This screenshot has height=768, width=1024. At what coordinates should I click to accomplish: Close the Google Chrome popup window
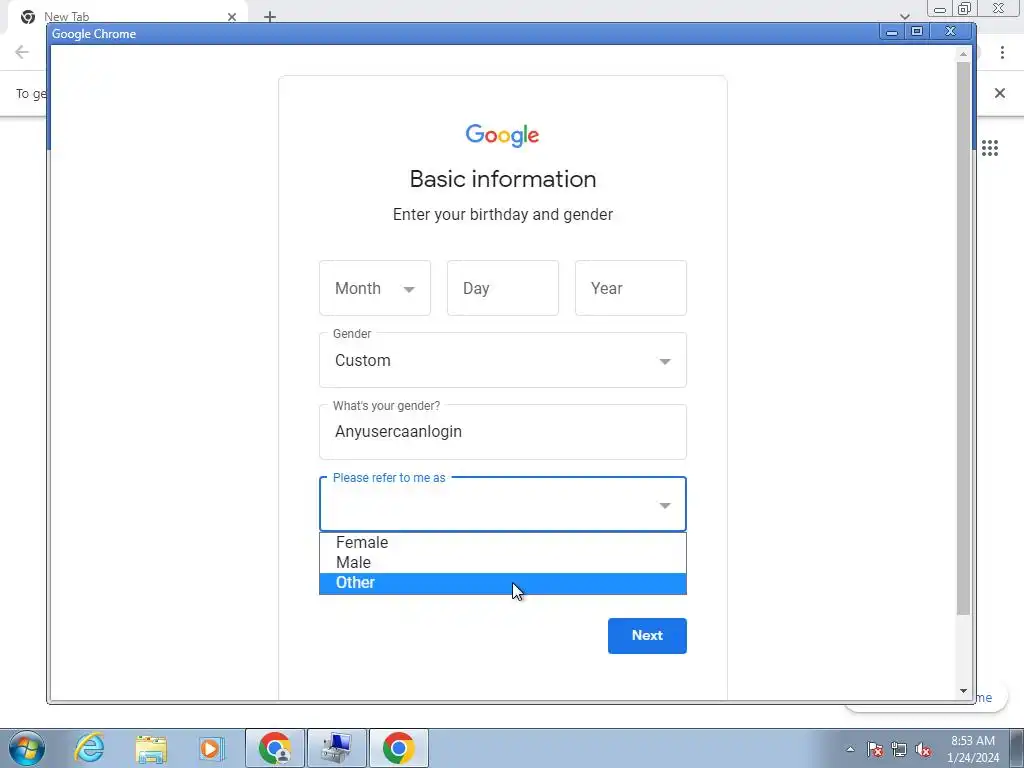click(951, 31)
